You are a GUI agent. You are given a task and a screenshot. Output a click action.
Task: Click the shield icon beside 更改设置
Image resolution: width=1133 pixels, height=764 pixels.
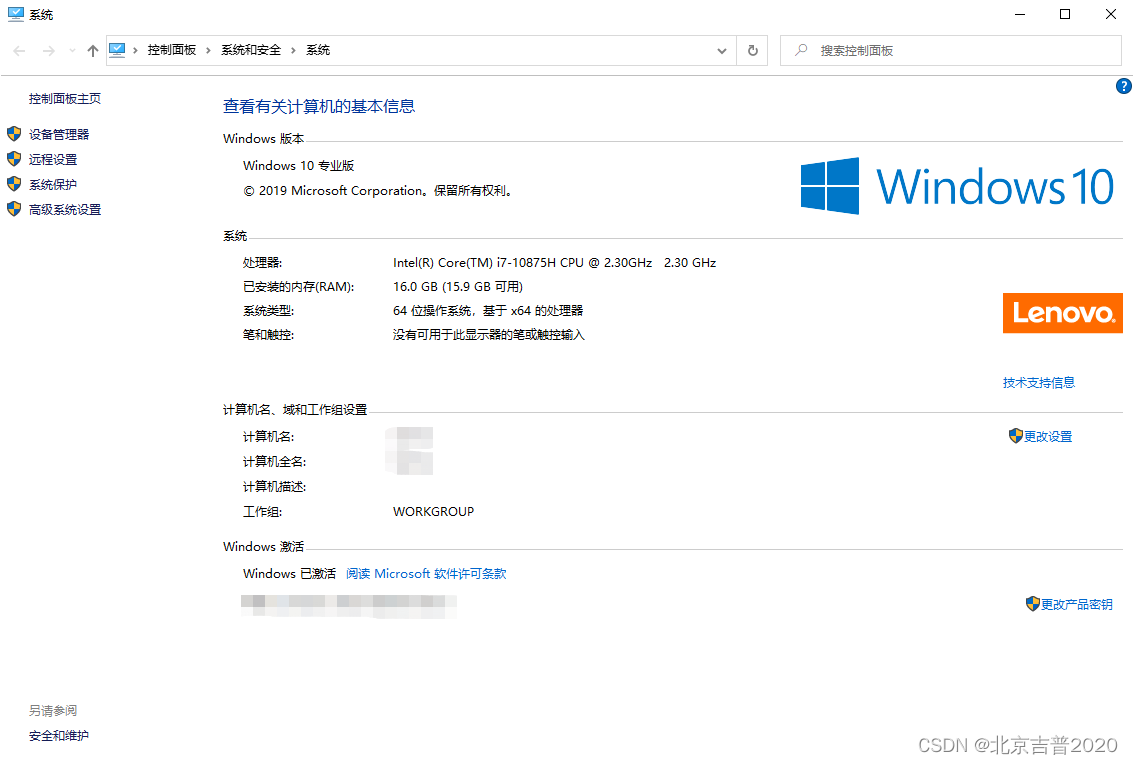pos(1016,436)
